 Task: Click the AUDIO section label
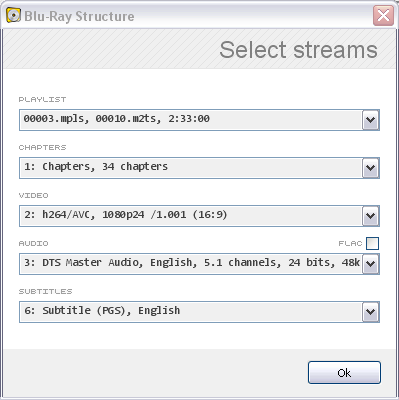pos(34,243)
